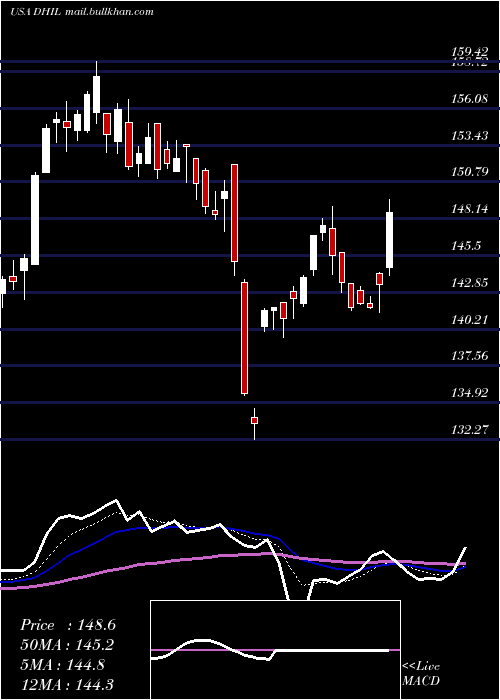The height and width of the screenshot is (700, 500).
Task: Select the 150.79 price level label
Action: tap(469, 171)
